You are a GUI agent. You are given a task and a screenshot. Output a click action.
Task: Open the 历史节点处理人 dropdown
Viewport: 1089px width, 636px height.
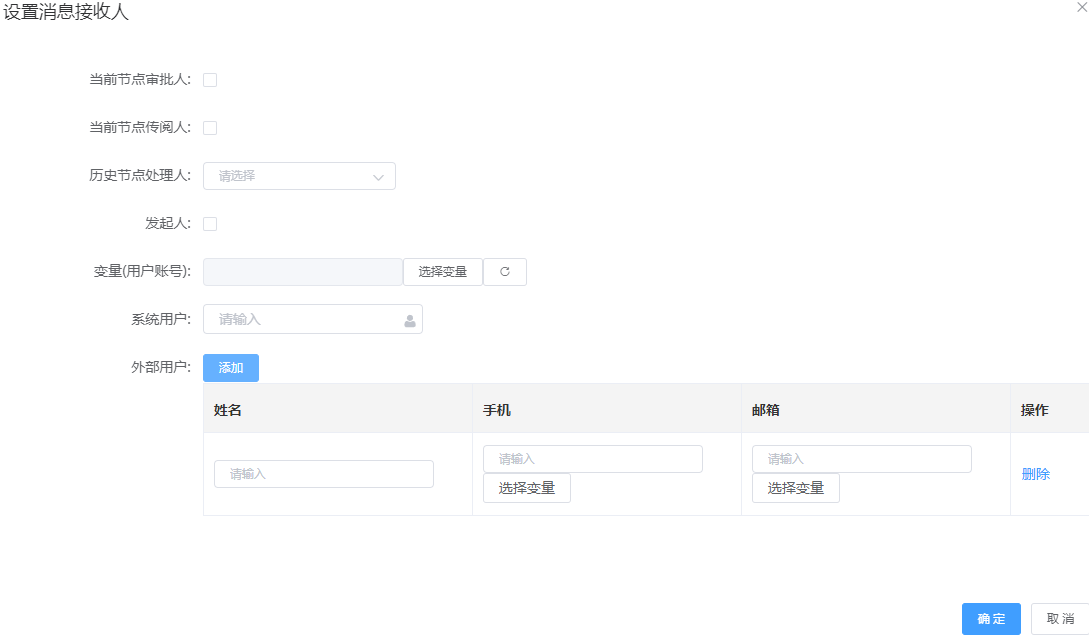290,176
